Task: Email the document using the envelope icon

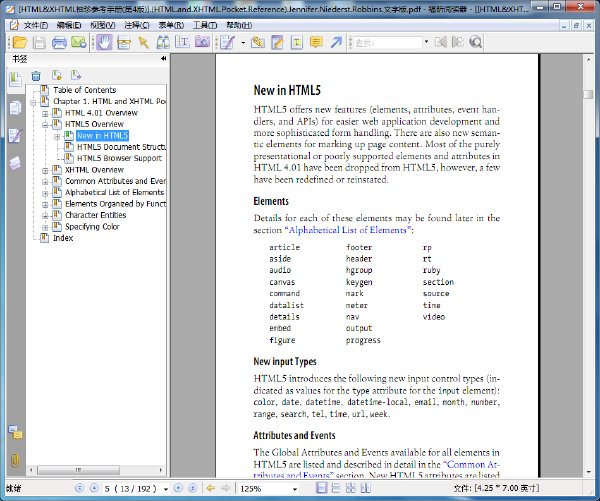Action: click(x=79, y=42)
